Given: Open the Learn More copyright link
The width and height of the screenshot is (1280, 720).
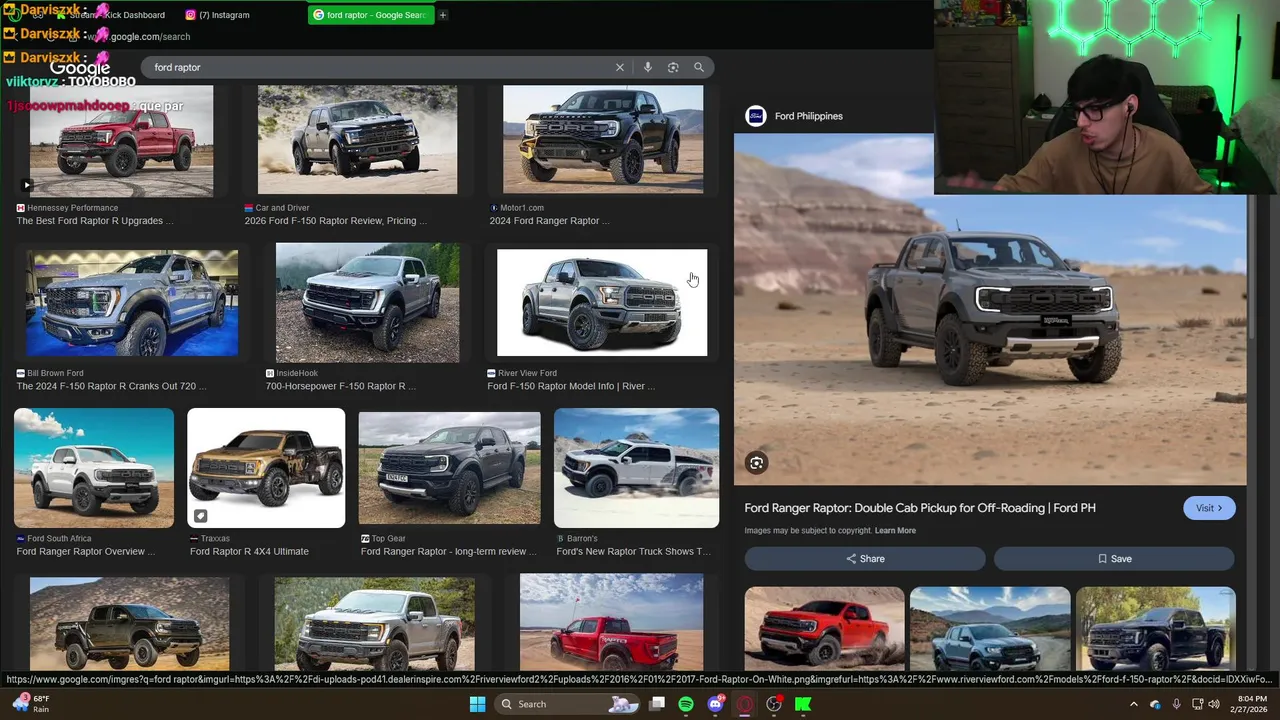Looking at the screenshot, I should coord(895,531).
